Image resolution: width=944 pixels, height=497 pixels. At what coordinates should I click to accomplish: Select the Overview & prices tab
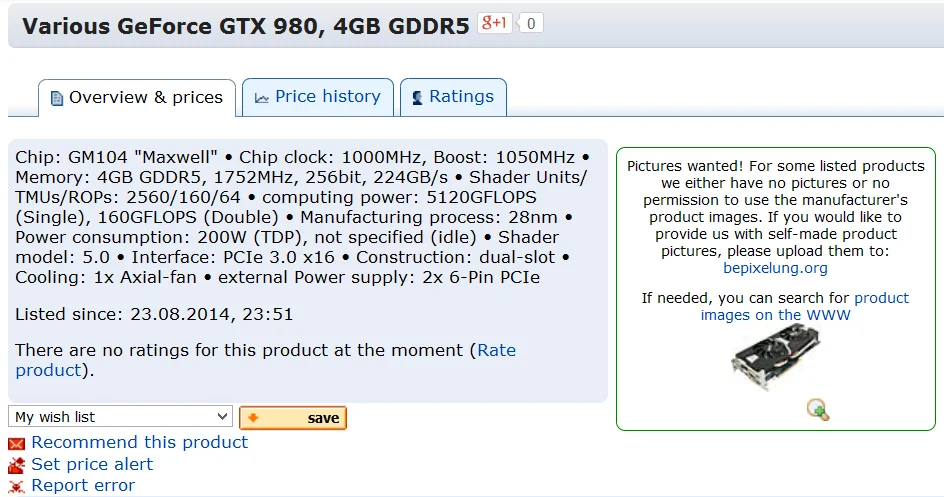pos(137,98)
